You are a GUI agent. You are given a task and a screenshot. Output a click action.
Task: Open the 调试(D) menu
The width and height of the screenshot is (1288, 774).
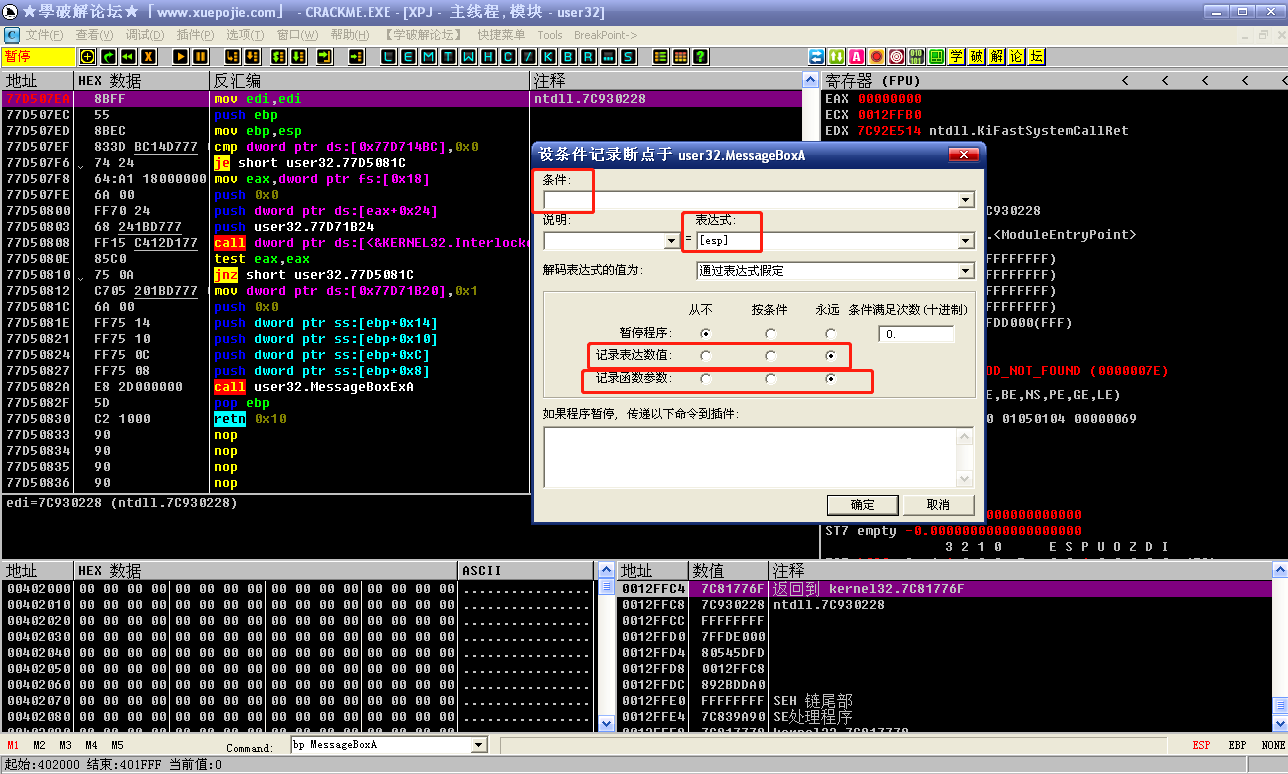pyautogui.click(x=145, y=35)
